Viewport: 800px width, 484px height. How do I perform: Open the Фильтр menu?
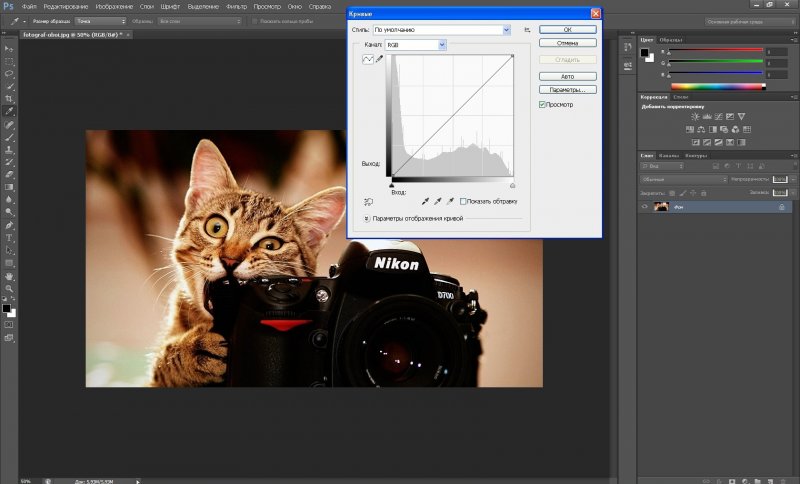pyautogui.click(x=236, y=7)
